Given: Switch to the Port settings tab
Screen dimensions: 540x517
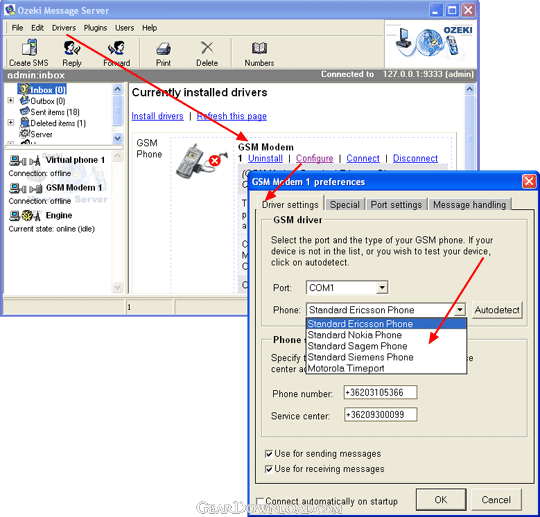Looking at the screenshot, I should 396,205.
